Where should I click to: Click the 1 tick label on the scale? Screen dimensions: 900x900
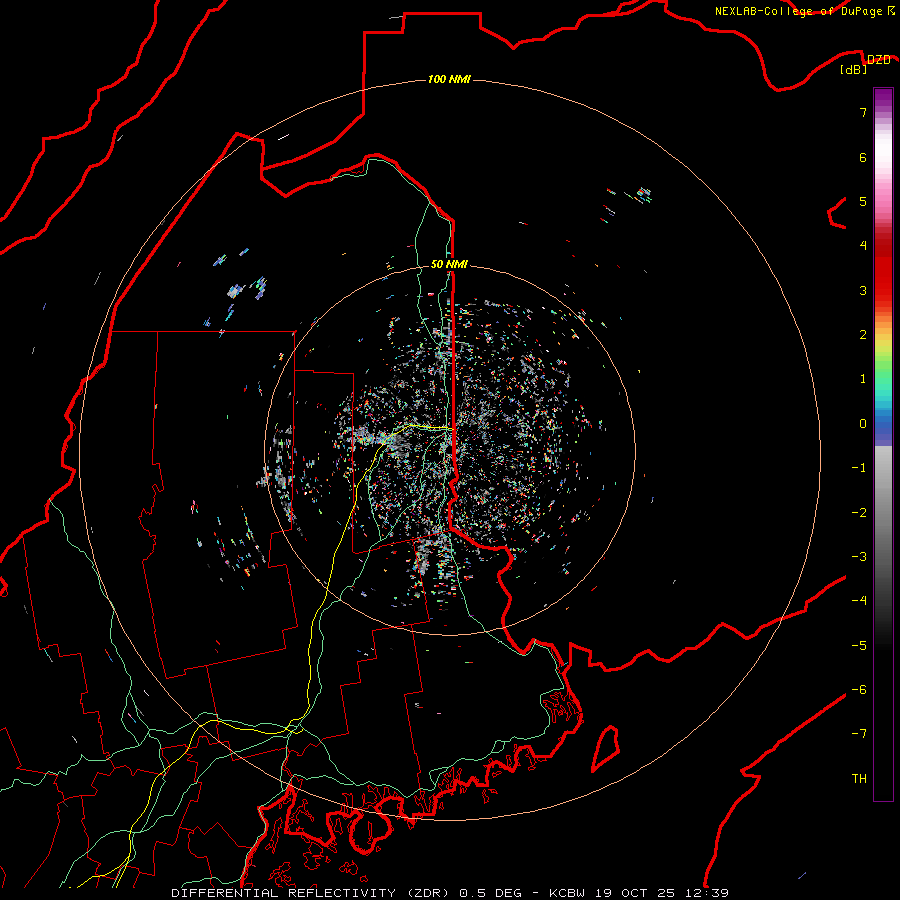863,379
